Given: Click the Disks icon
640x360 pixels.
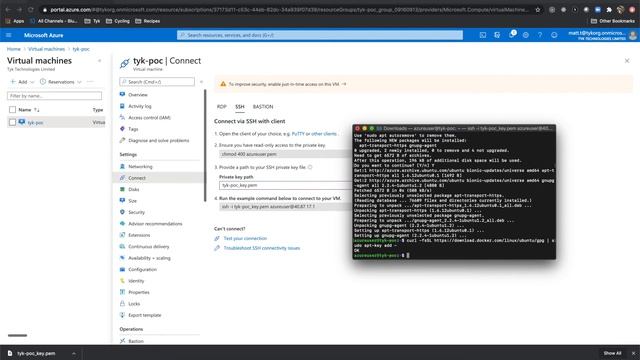Looking at the screenshot, I should pyautogui.click(x=122, y=189).
